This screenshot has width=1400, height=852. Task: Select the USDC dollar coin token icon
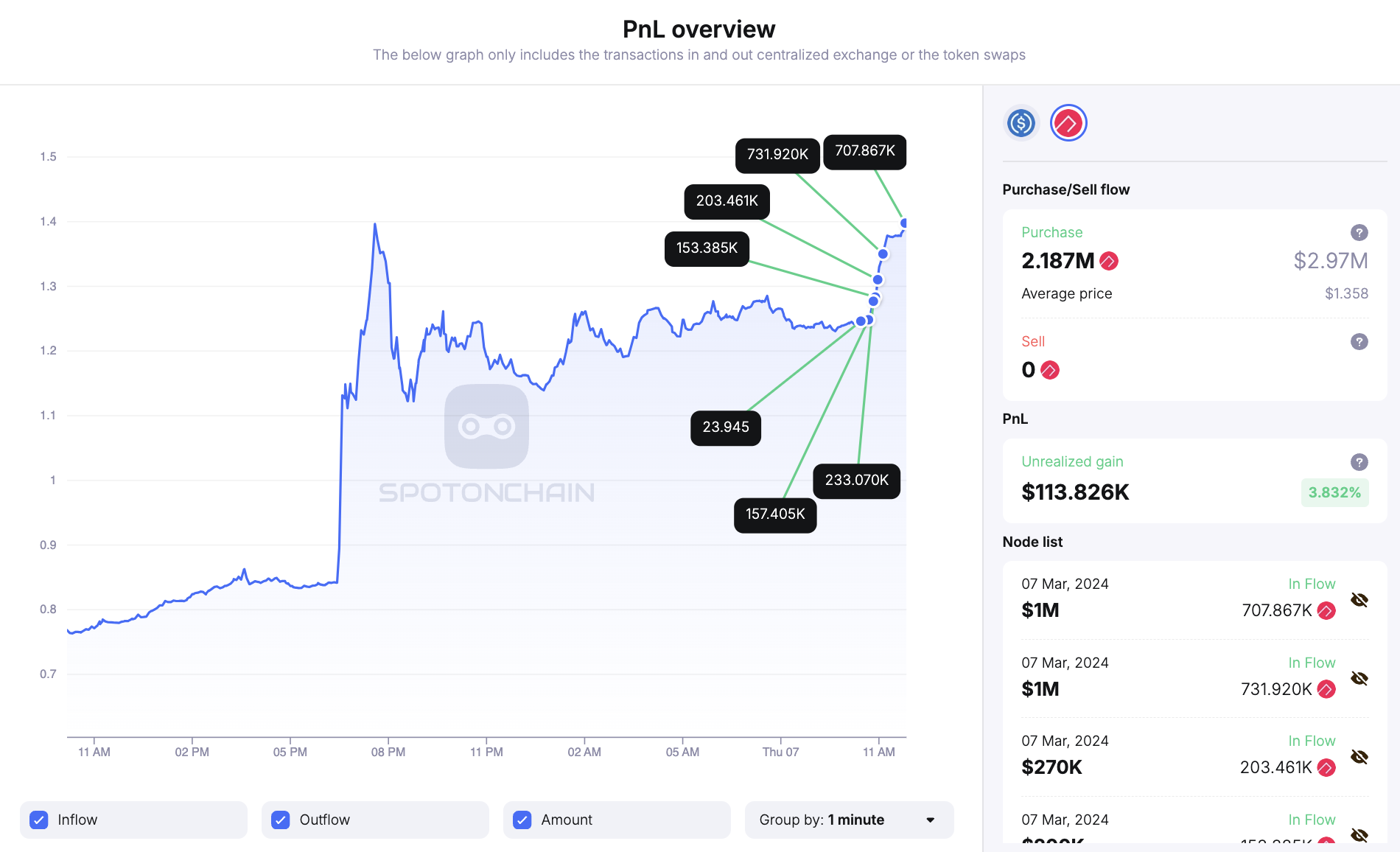pyautogui.click(x=1021, y=123)
